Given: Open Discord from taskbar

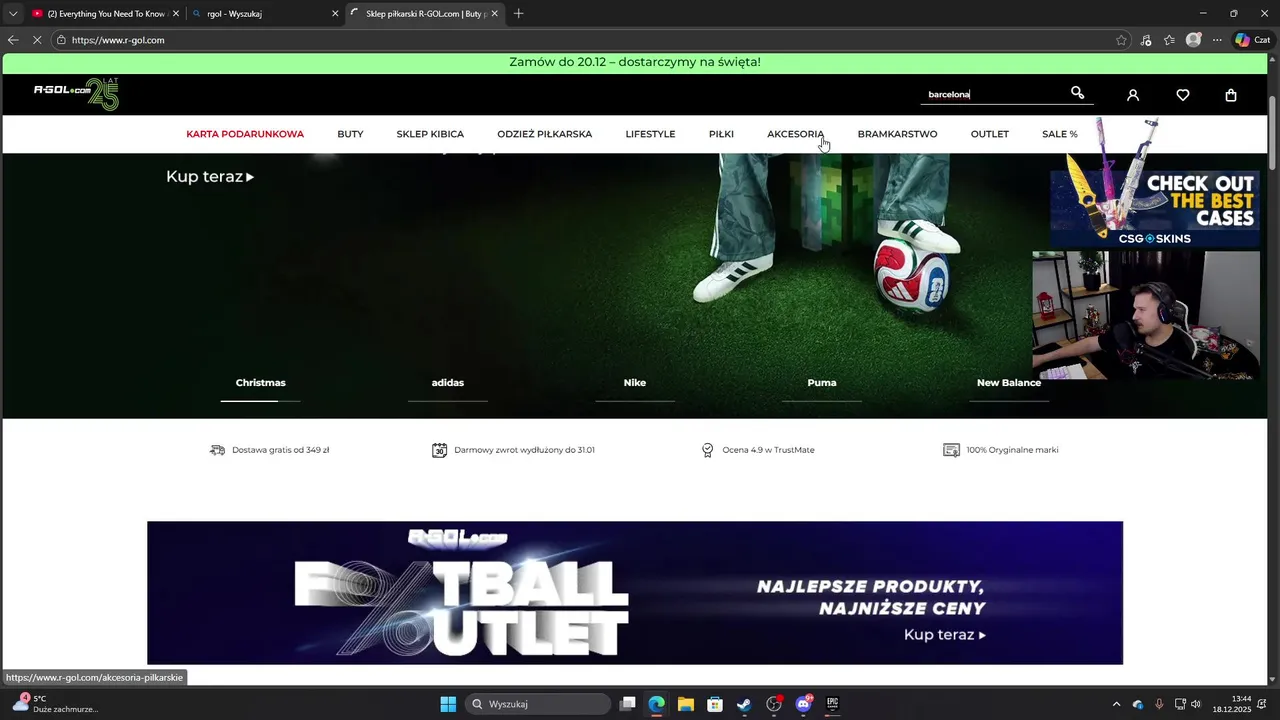Looking at the screenshot, I should [803, 704].
